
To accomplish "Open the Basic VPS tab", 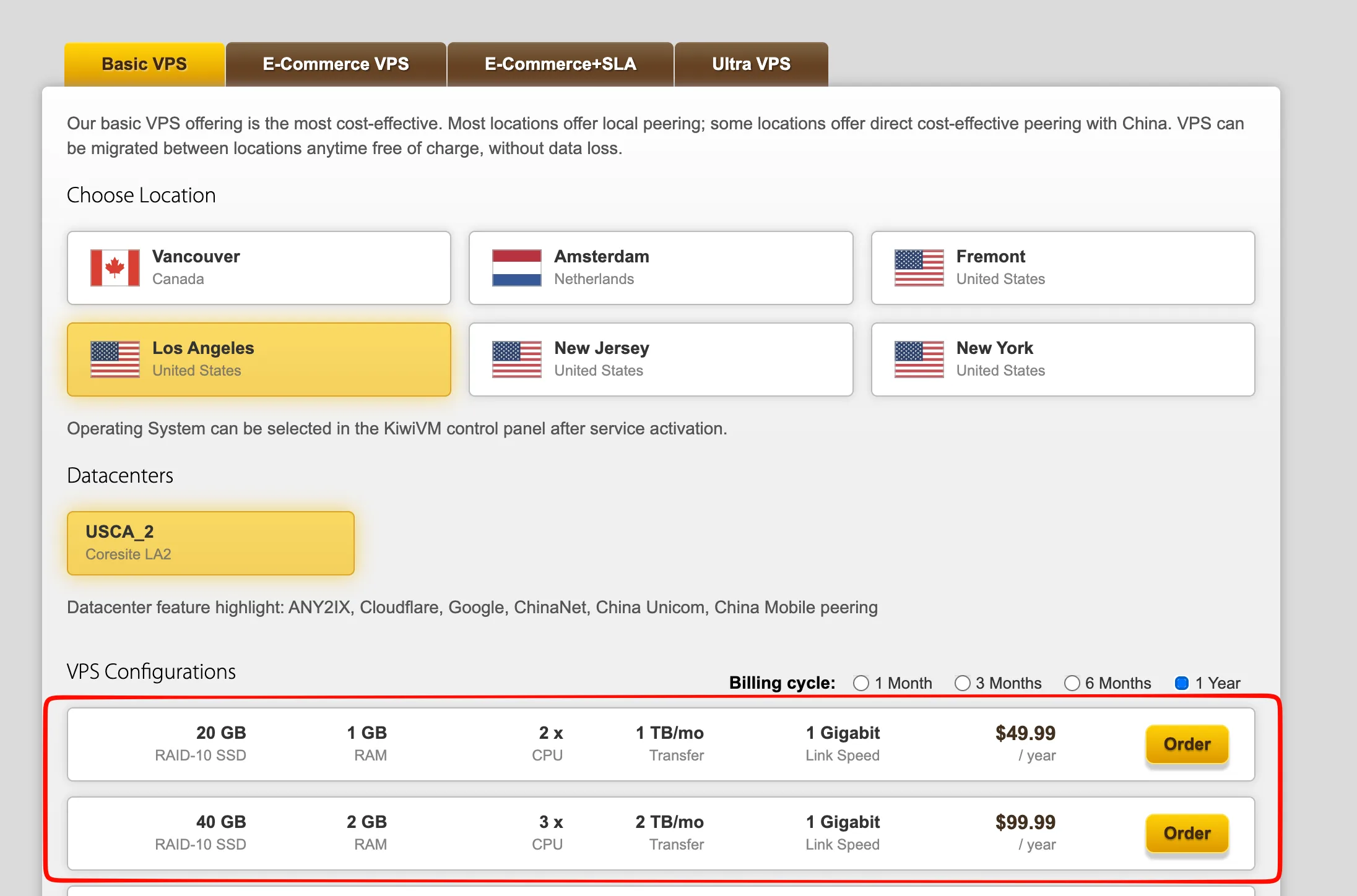I will click(x=144, y=64).
